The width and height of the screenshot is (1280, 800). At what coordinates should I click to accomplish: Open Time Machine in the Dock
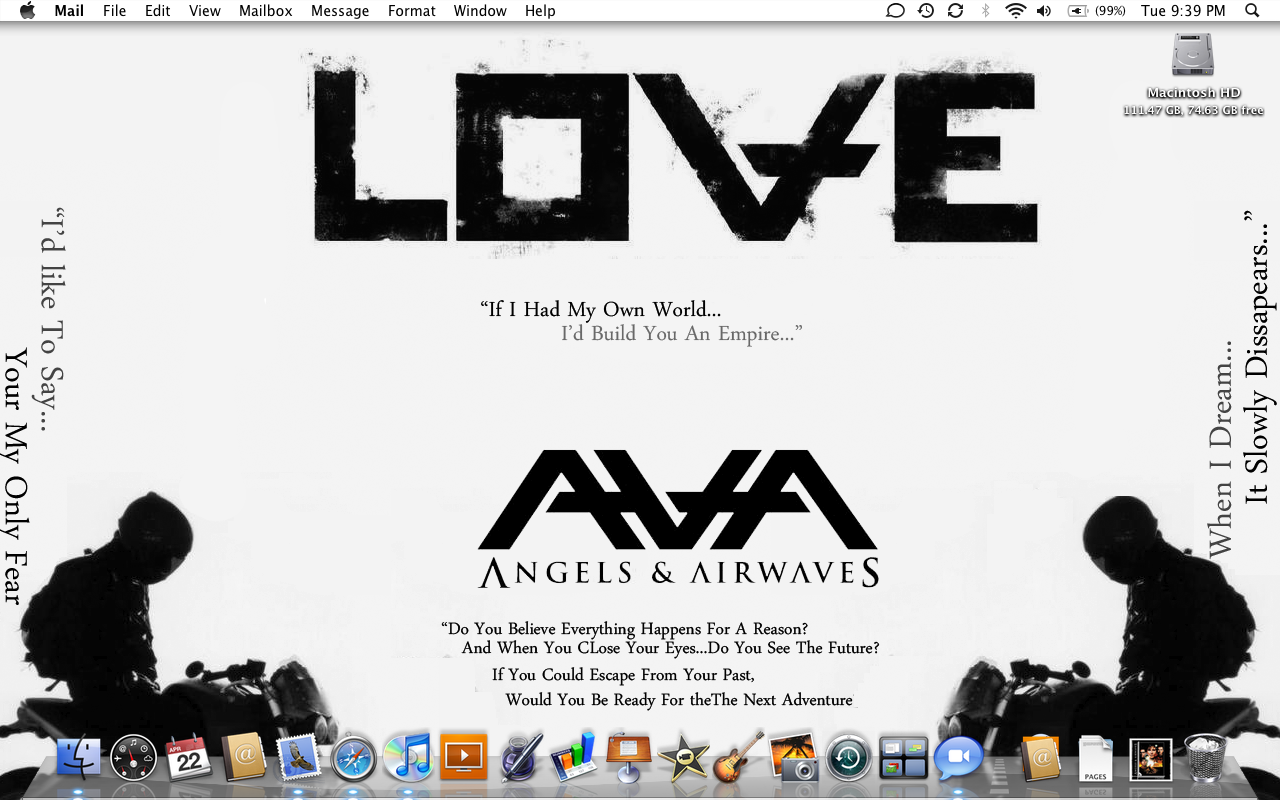coord(848,758)
